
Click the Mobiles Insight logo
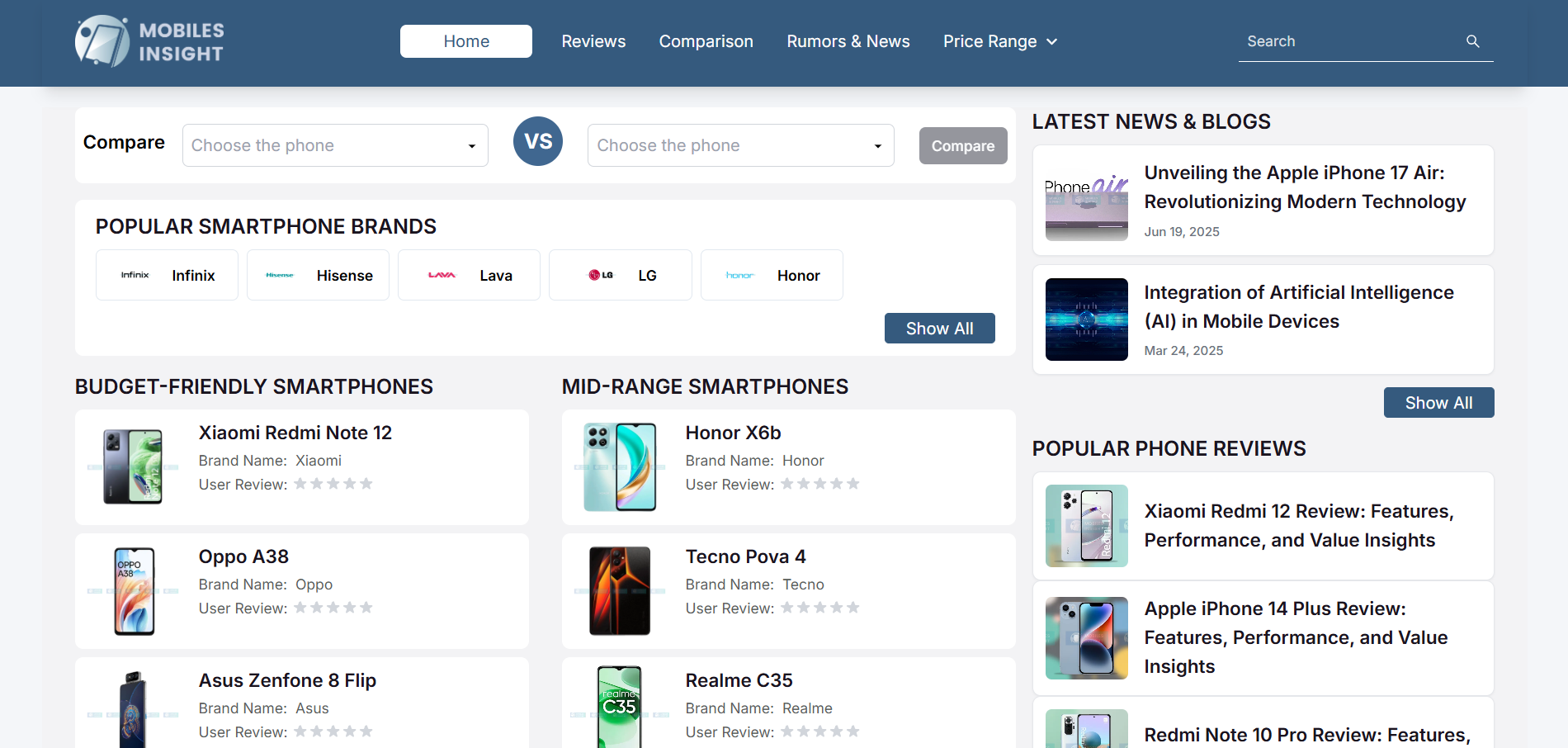point(149,41)
